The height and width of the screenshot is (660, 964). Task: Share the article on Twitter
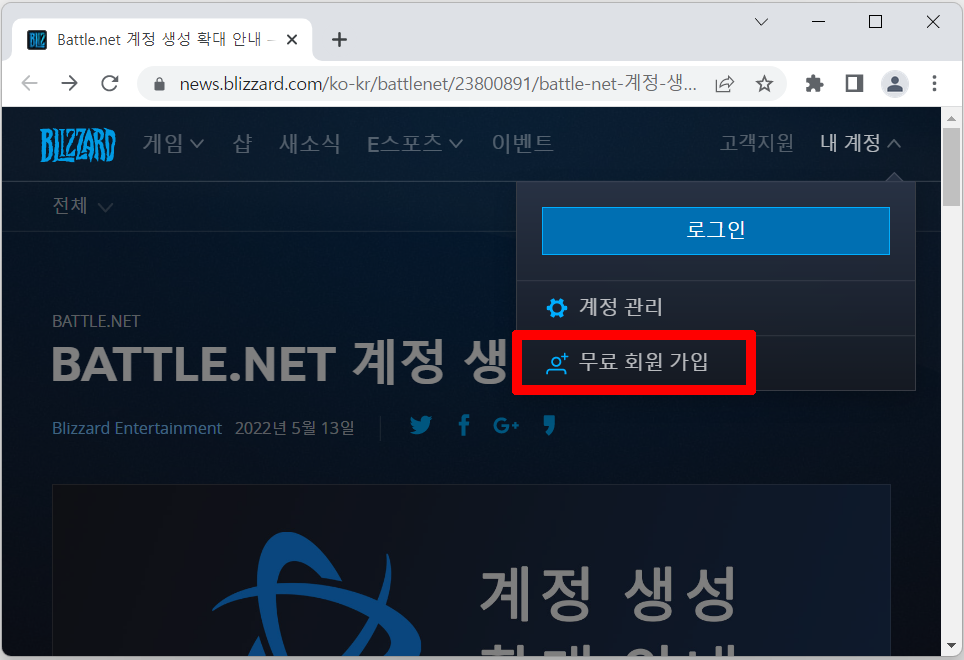(421, 425)
